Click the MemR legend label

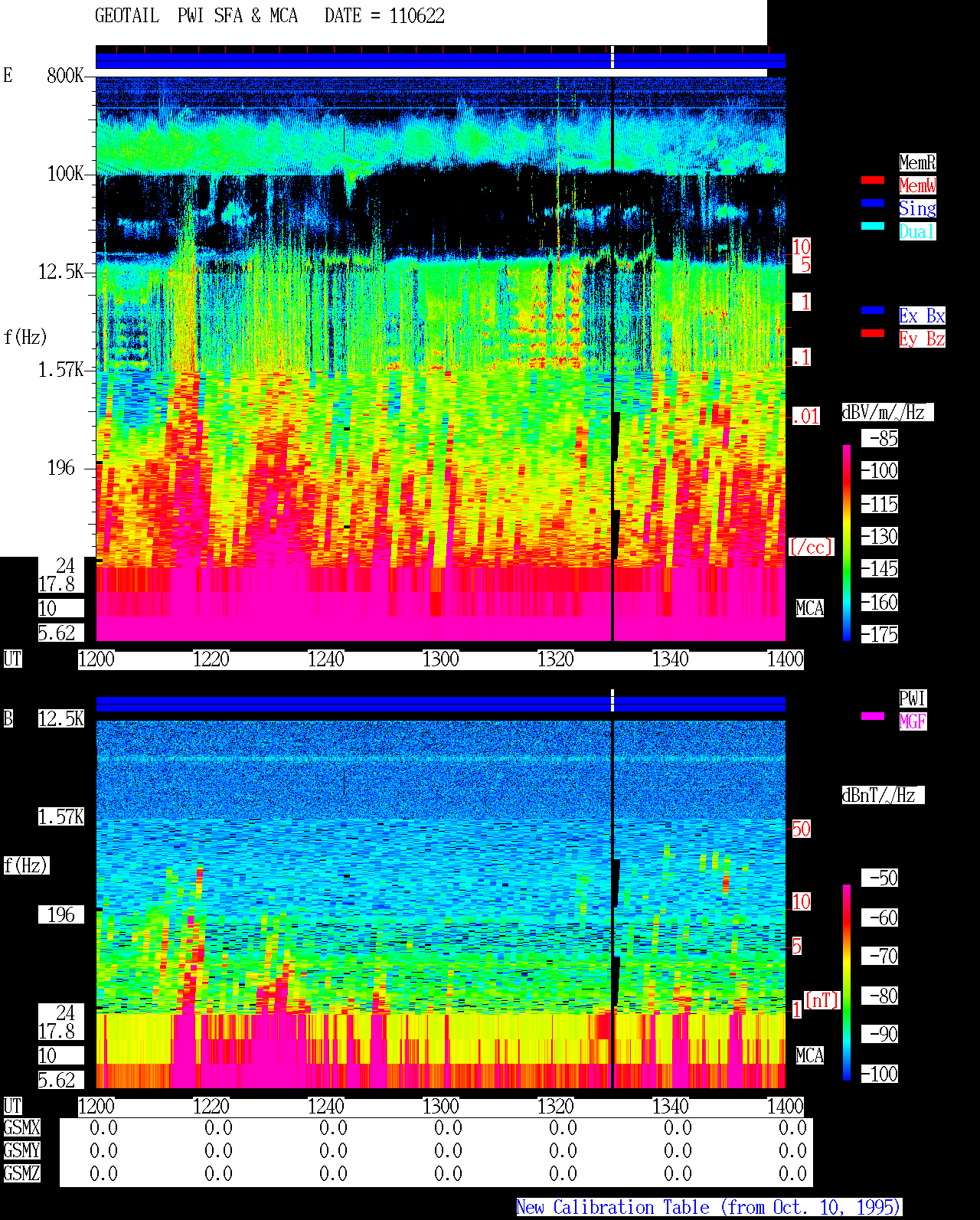pos(917,162)
